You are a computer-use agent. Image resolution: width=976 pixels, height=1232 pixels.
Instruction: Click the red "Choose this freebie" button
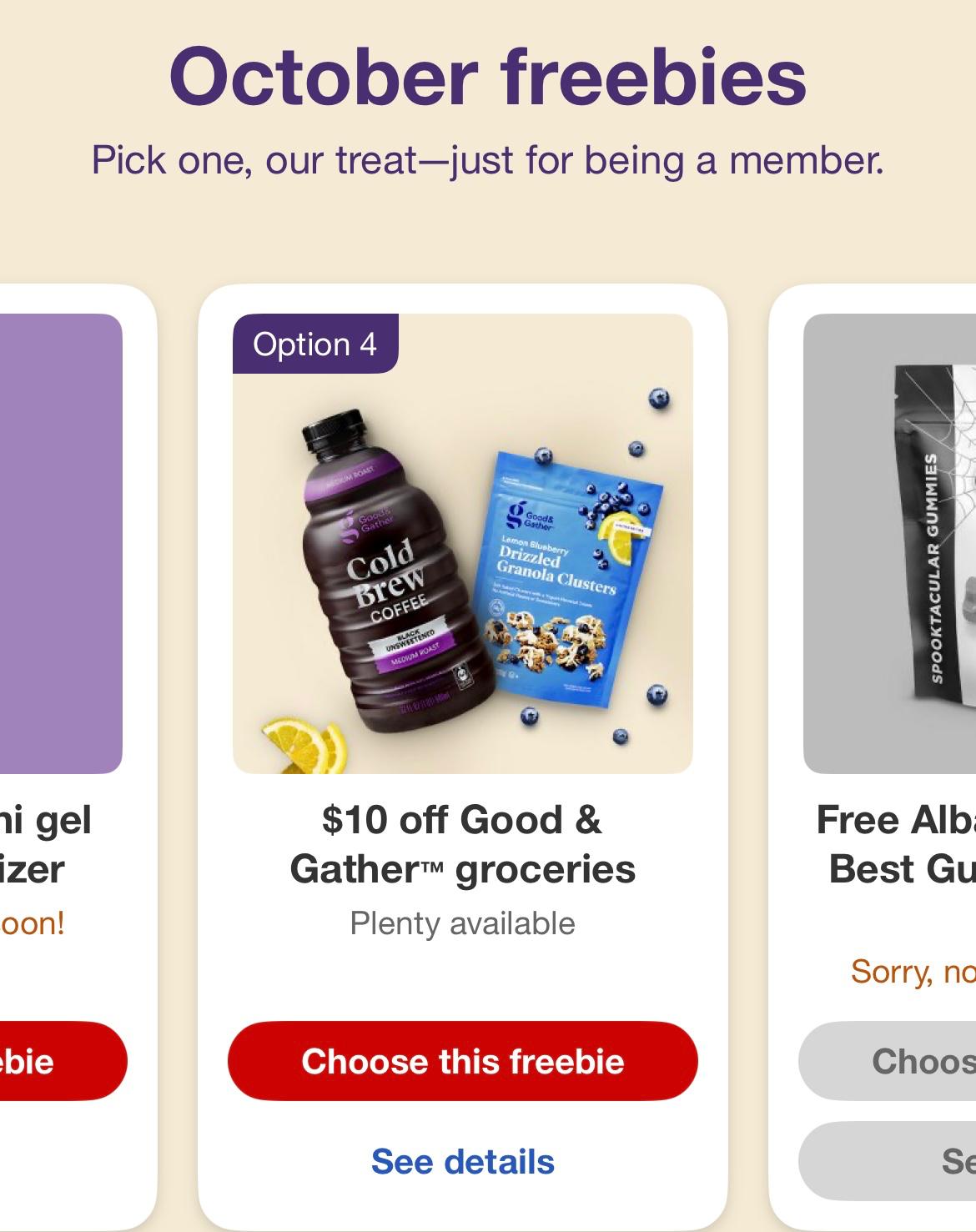[462, 1061]
